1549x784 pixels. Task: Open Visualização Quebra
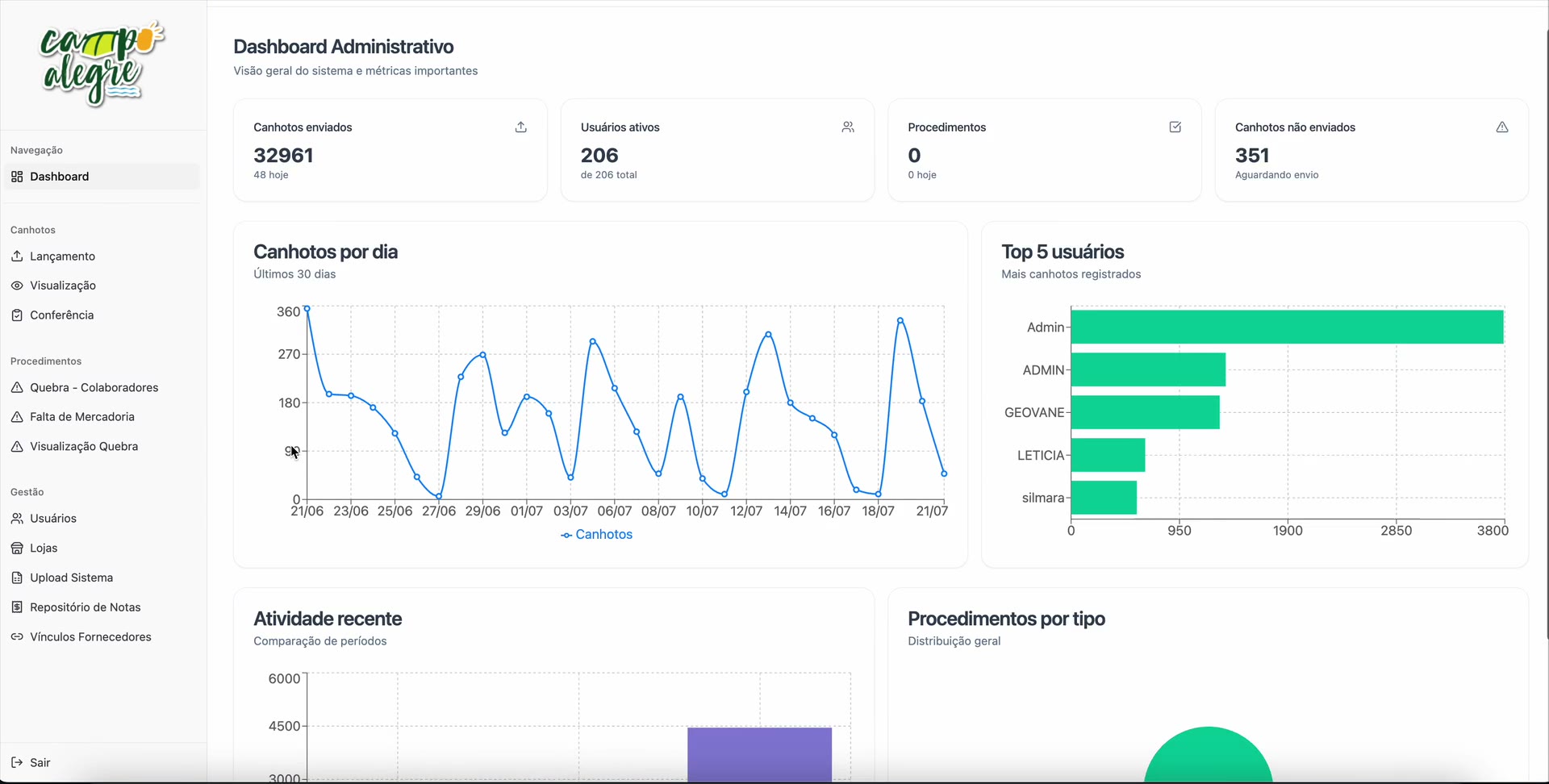coord(102,447)
